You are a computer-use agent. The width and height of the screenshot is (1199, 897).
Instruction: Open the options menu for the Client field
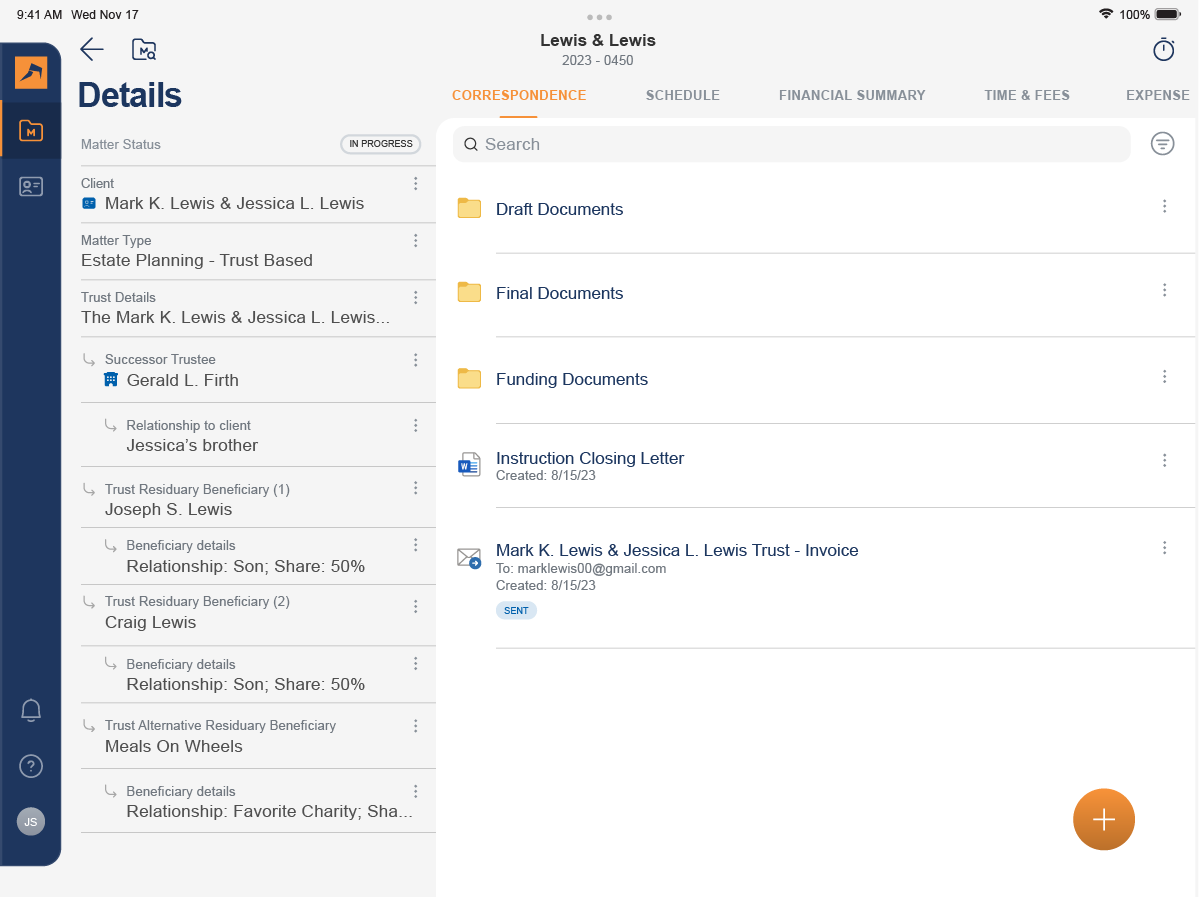click(x=415, y=183)
